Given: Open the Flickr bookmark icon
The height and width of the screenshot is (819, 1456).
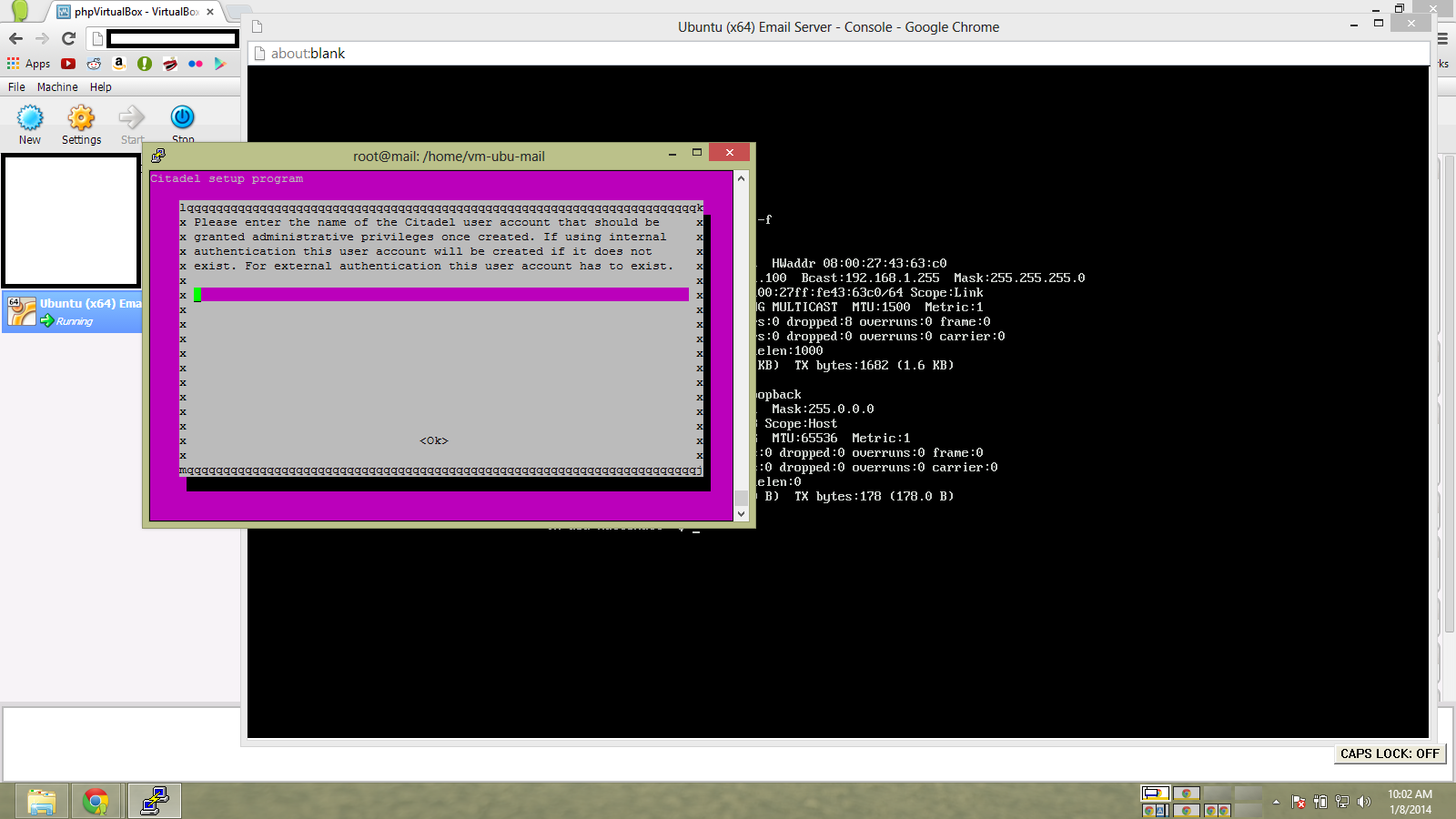Looking at the screenshot, I should point(195,64).
